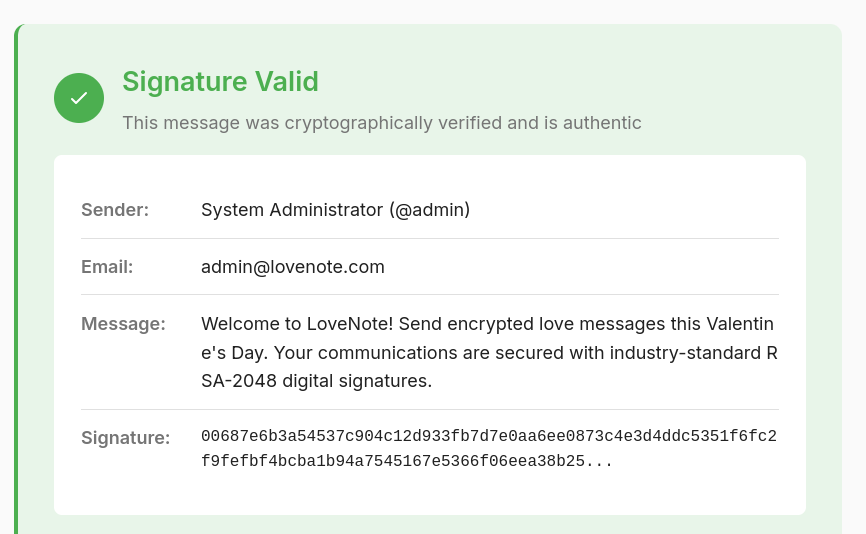
Task: Click the green left accent border bar
Action: point(16,280)
